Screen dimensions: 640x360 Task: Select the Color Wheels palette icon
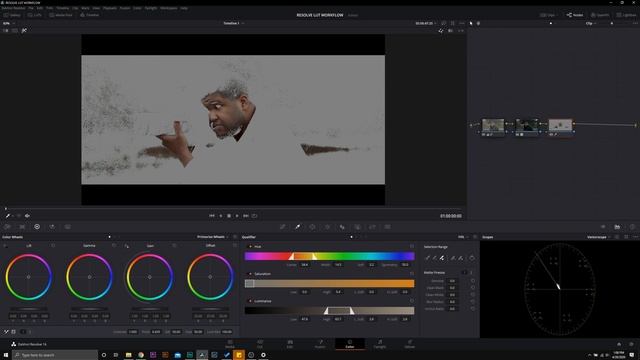(37, 227)
